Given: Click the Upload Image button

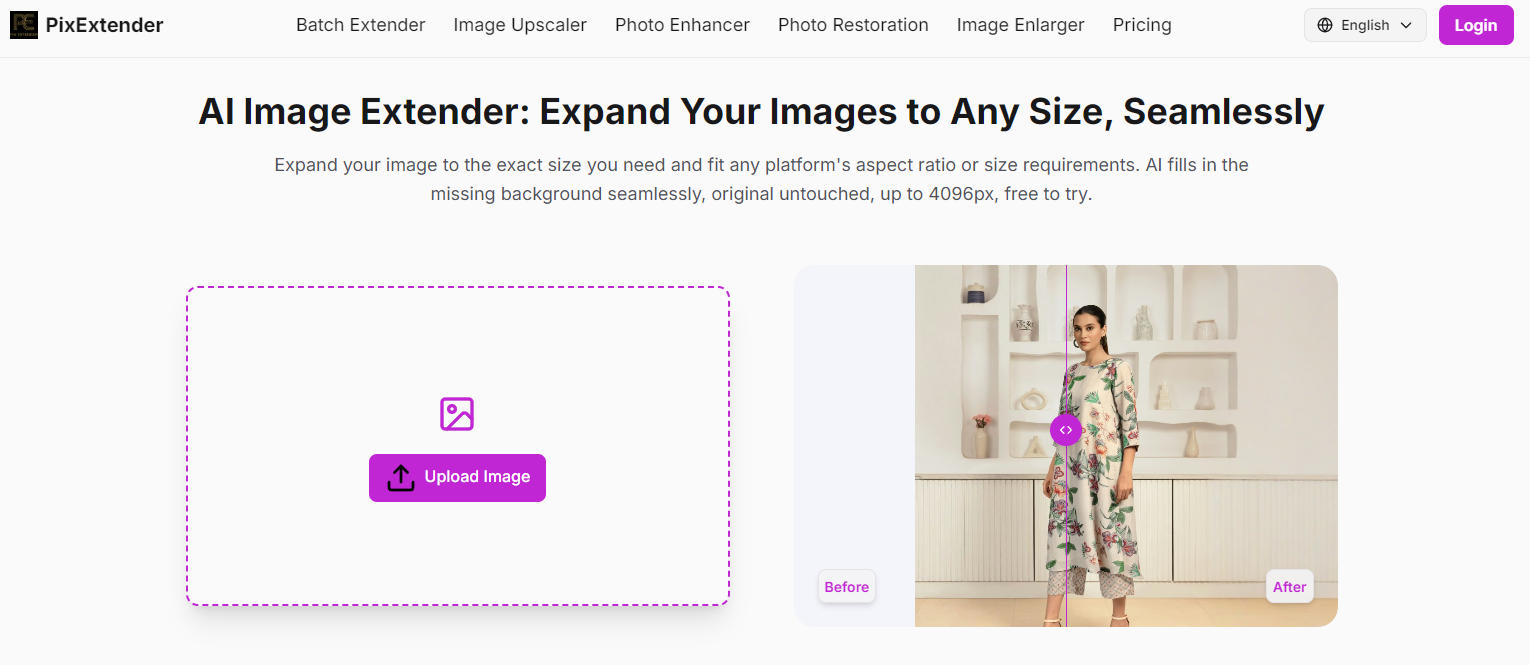Looking at the screenshot, I should click(457, 477).
